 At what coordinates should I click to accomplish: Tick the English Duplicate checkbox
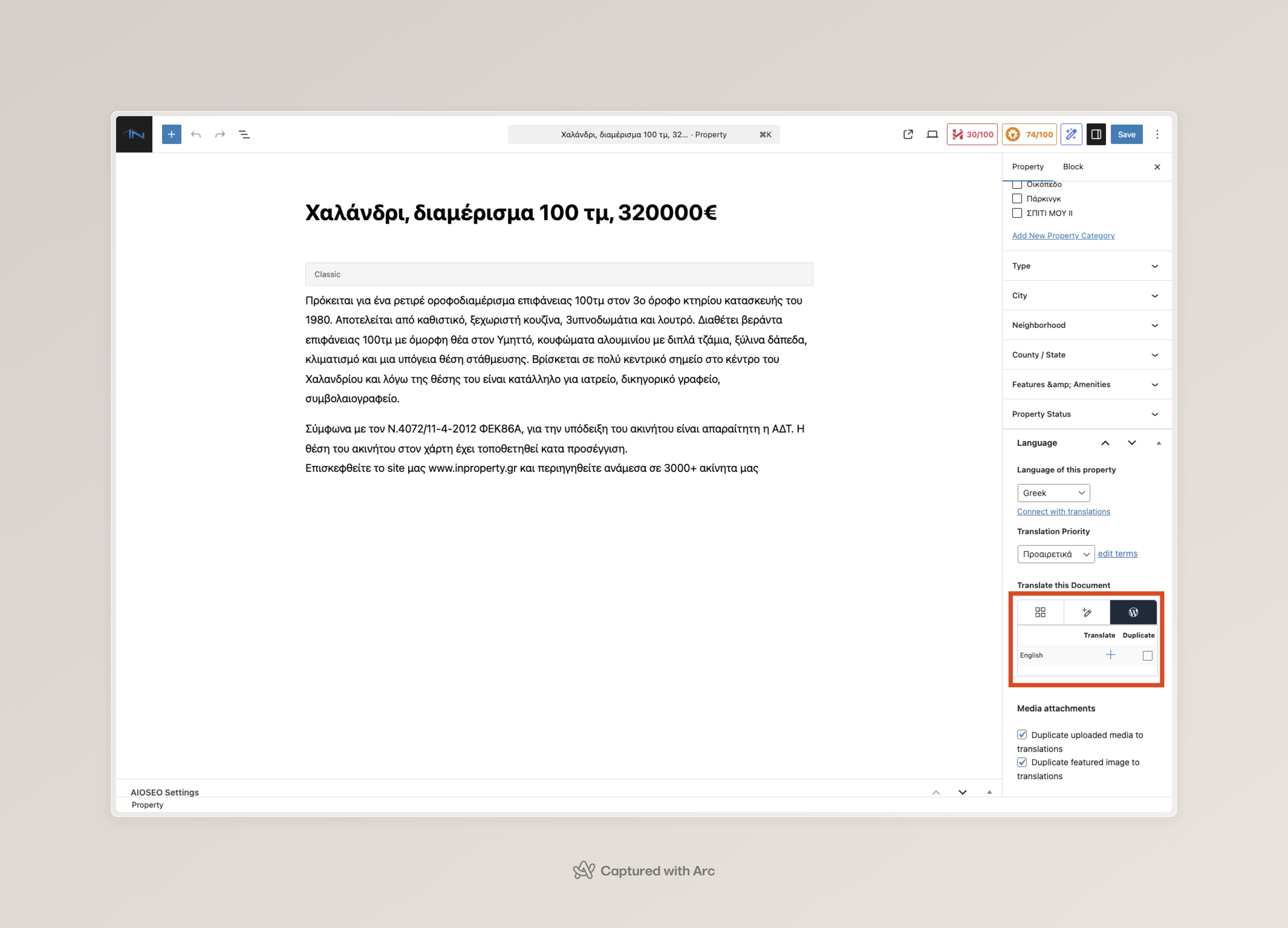[x=1147, y=656]
